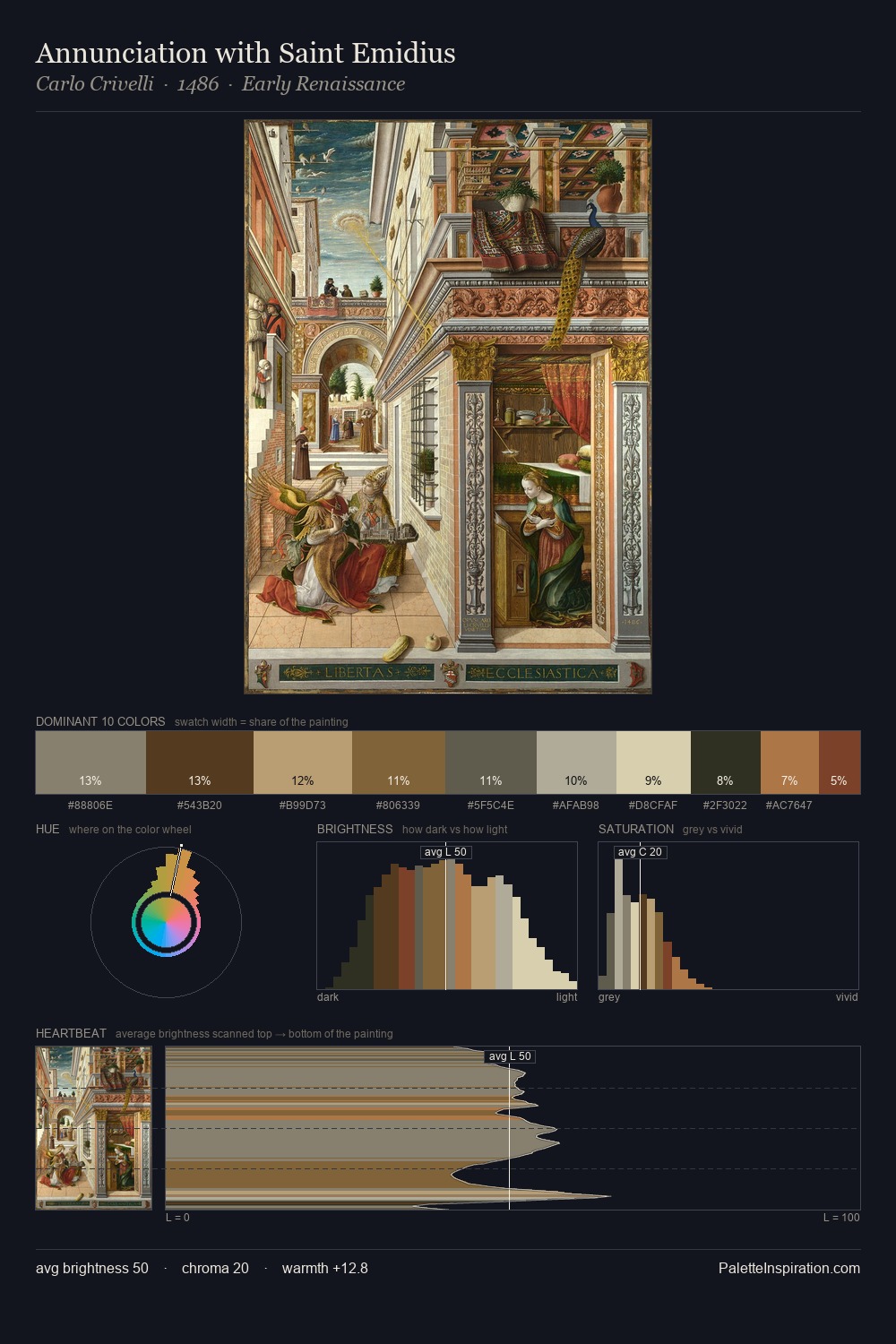Click the '#543B20' hex code text

pos(200,805)
